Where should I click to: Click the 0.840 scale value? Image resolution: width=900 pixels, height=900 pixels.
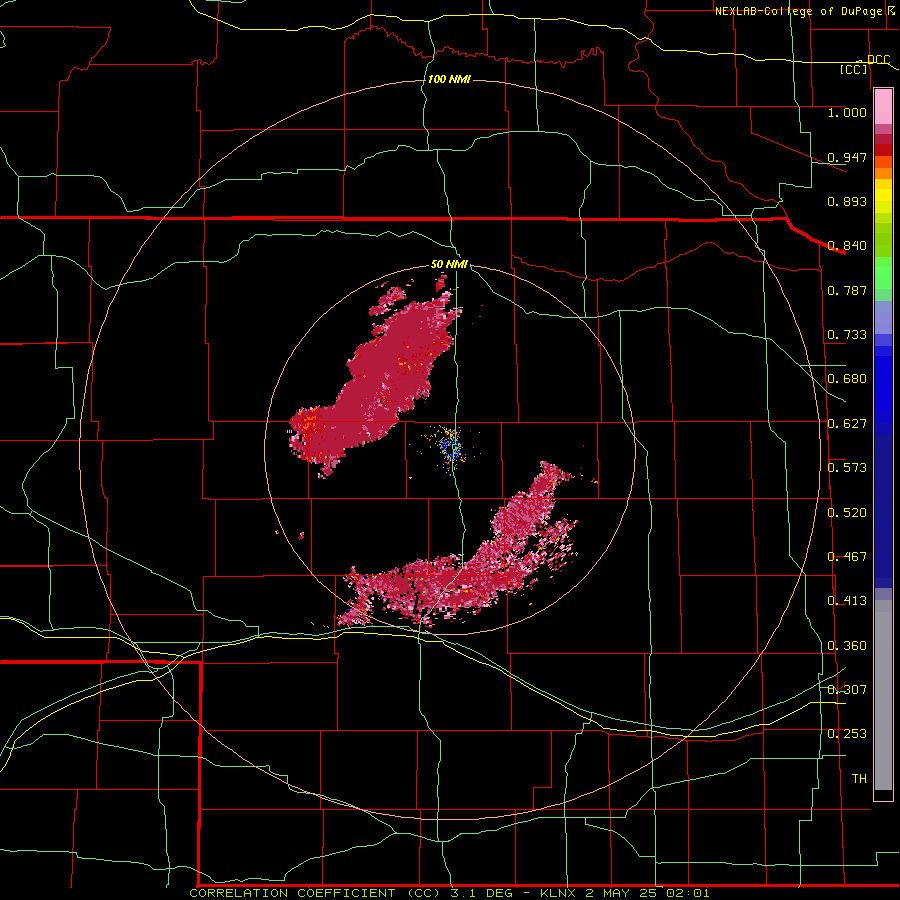point(847,246)
